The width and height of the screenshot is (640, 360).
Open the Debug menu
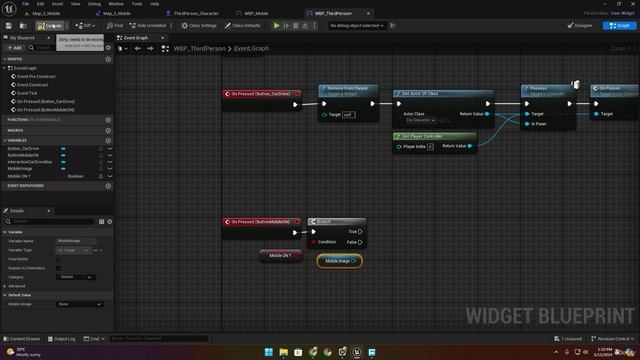[x=94, y=4]
